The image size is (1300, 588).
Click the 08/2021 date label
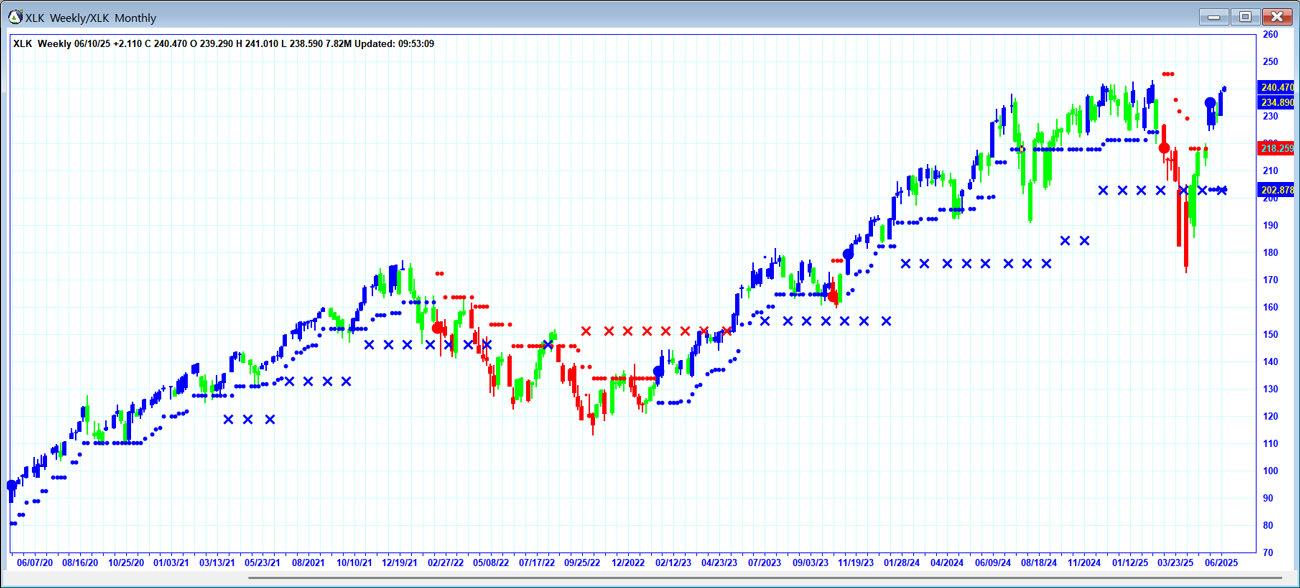pyautogui.click(x=307, y=562)
